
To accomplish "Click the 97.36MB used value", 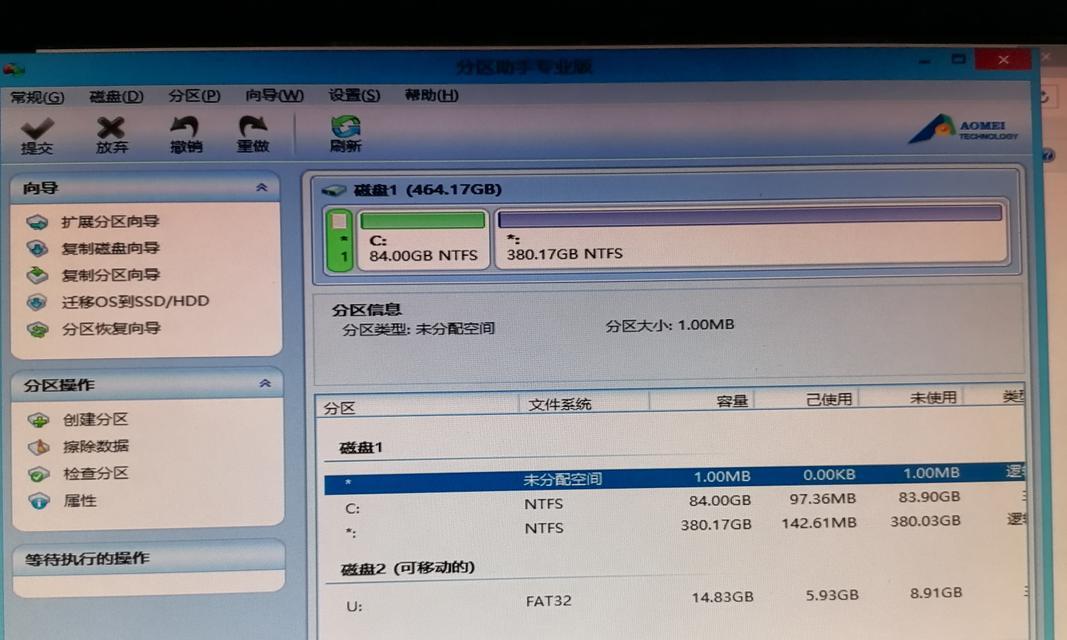I will [x=822, y=499].
